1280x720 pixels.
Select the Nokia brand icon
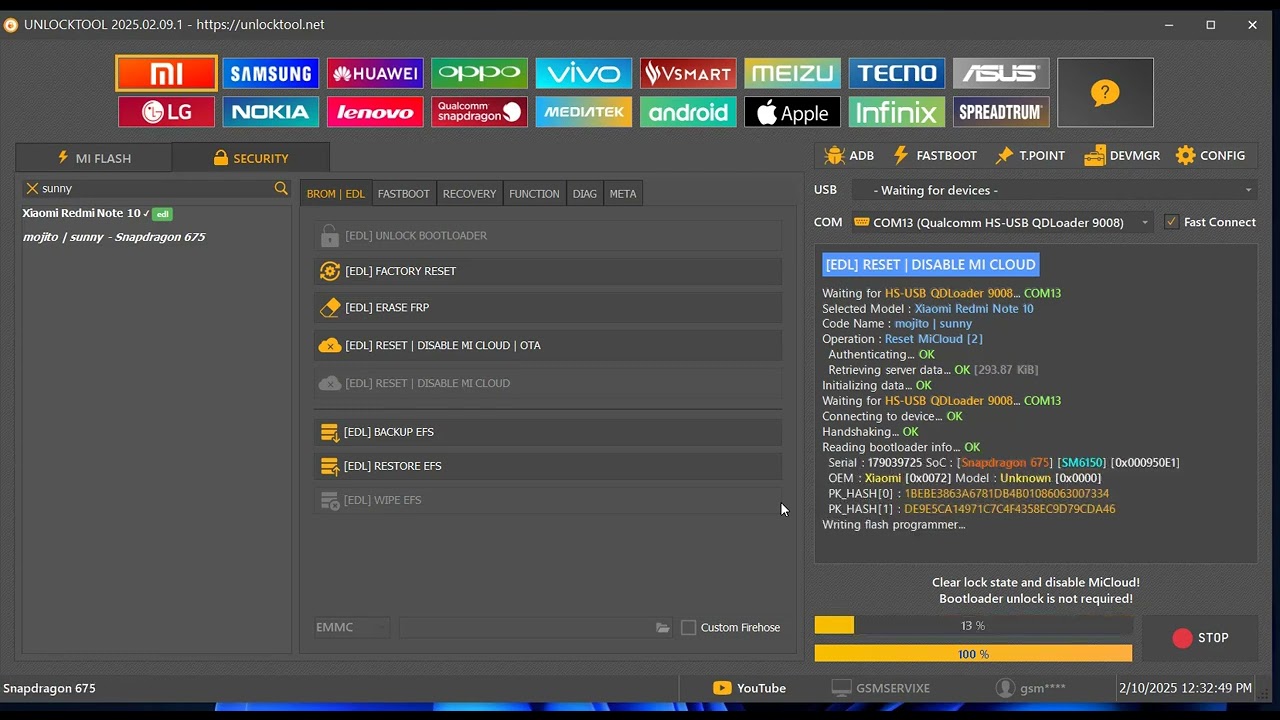271,112
